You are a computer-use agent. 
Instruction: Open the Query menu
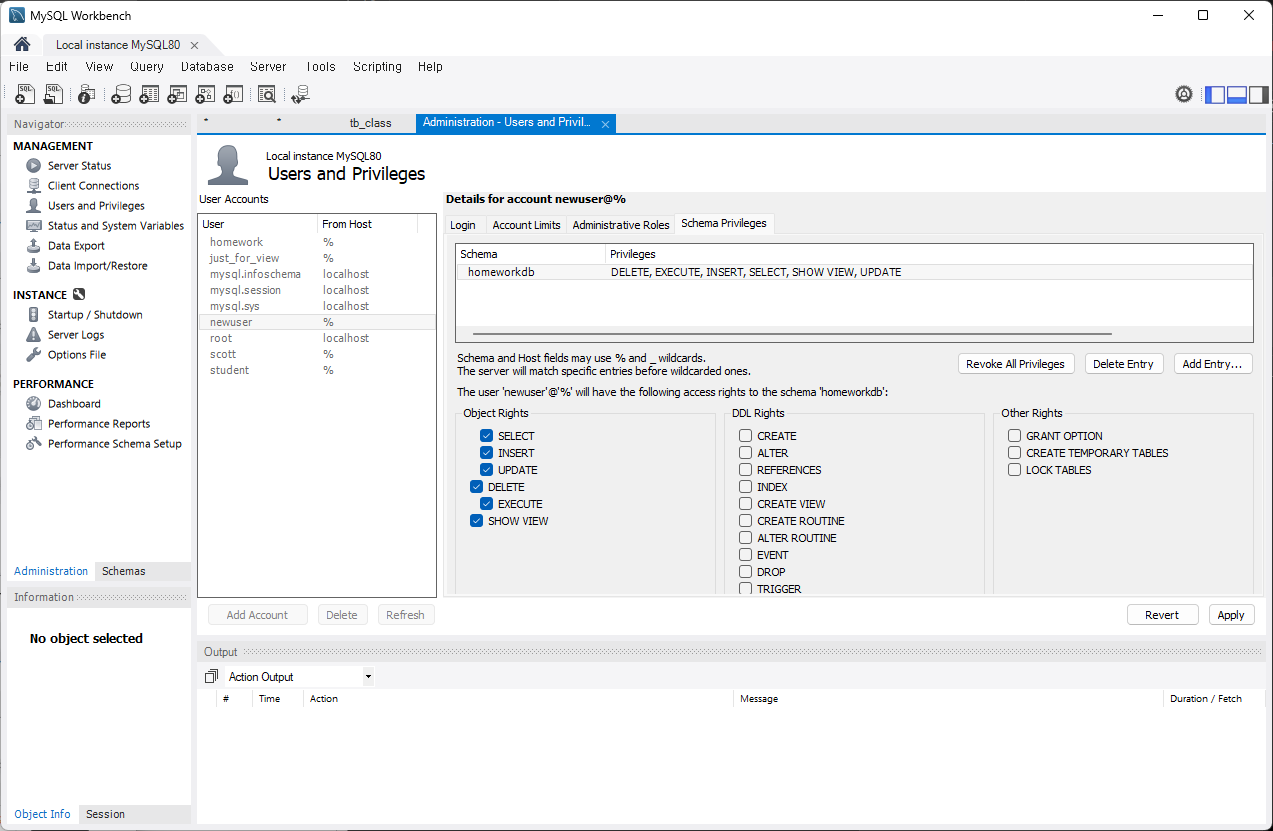147,67
